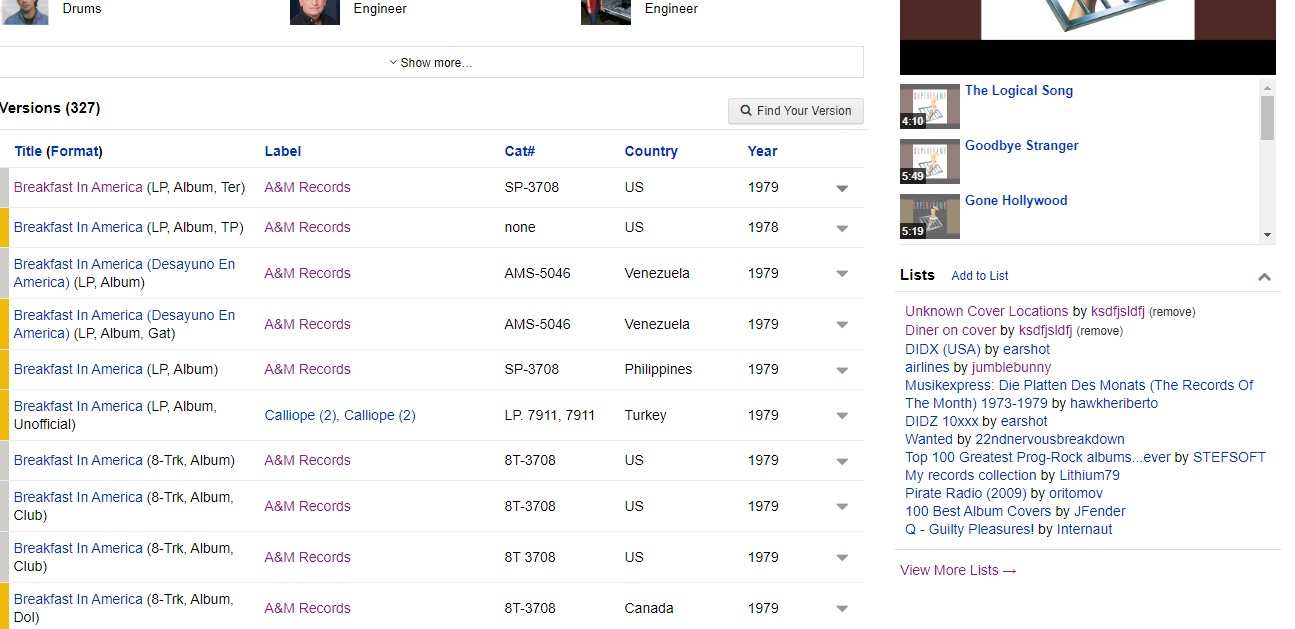Viewport: 1295px width, 629px height.
Task: Open Diner on cover list
Action: [950, 330]
